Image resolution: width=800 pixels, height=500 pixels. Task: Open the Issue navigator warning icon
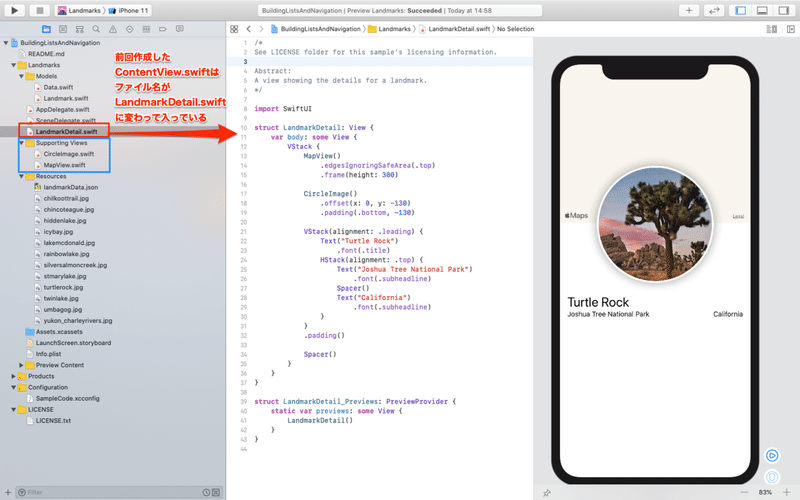(113, 29)
